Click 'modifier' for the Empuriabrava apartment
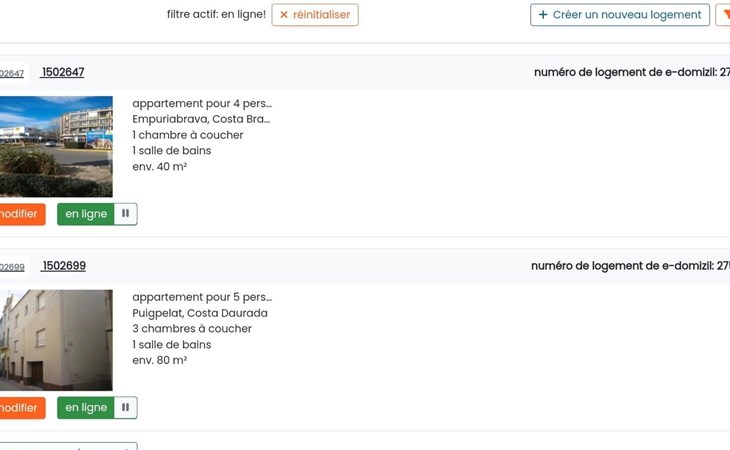Viewport: 730px width, 450px height. pos(19,214)
